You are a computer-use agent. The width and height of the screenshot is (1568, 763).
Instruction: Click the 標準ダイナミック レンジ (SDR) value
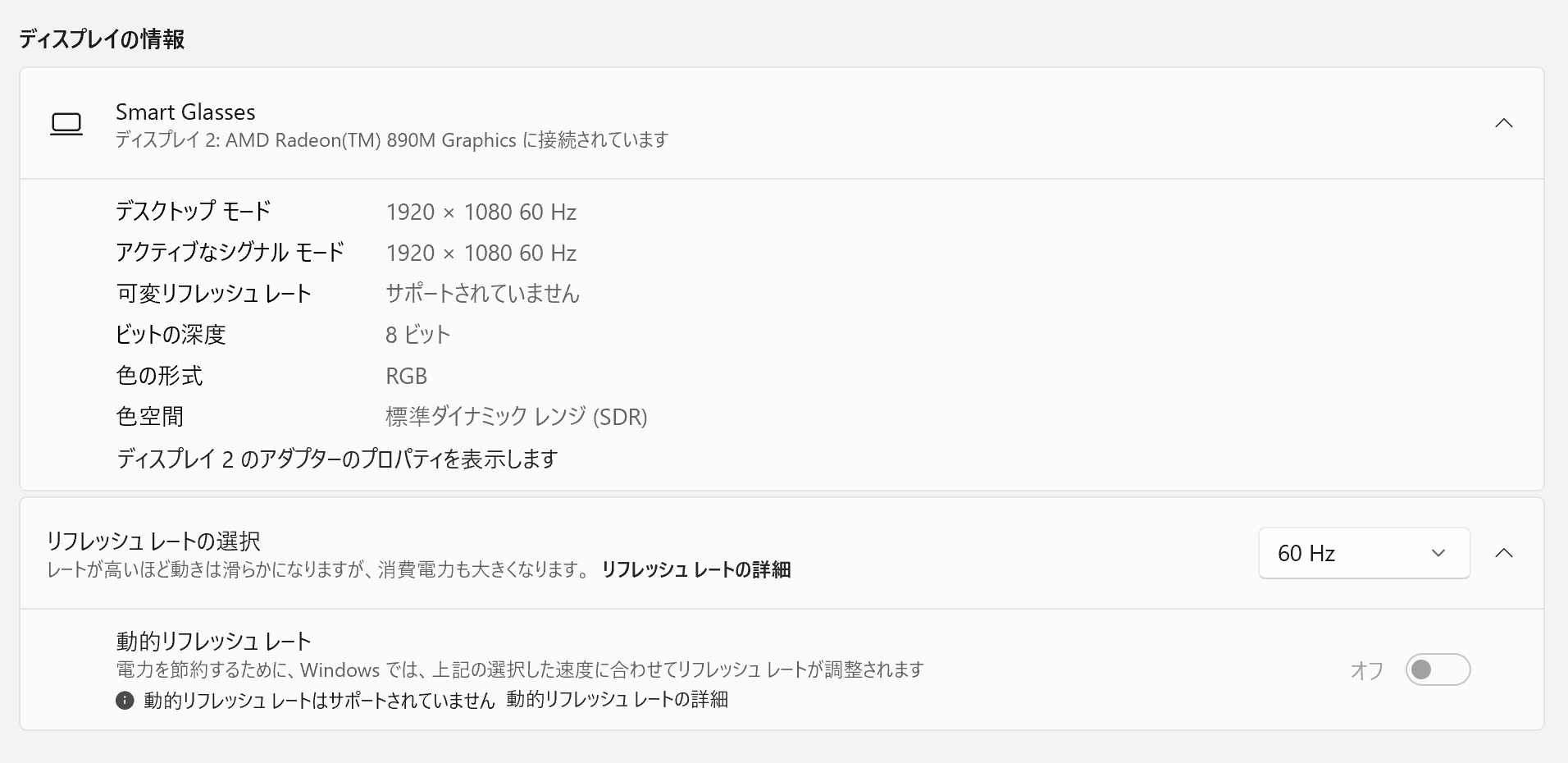point(516,417)
